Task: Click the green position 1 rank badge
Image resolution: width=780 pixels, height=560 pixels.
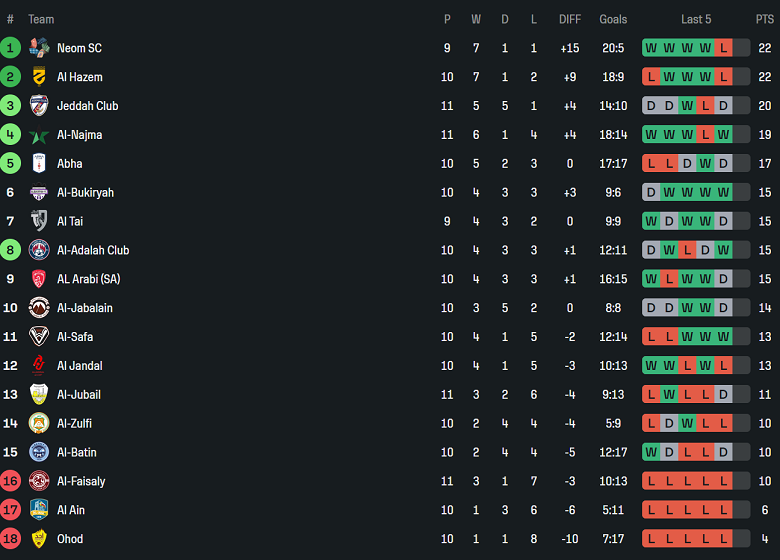Action: tap(10, 48)
